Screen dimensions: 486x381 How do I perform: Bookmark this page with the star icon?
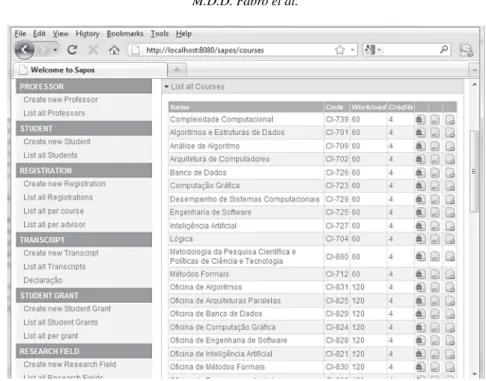(x=339, y=50)
